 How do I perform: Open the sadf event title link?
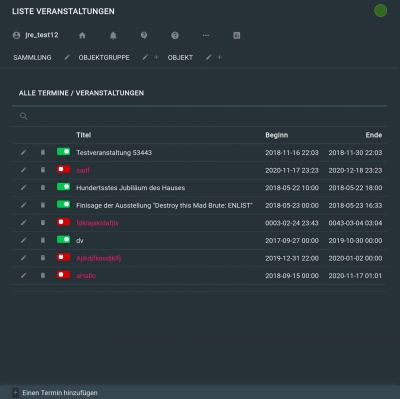tap(83, 170)
